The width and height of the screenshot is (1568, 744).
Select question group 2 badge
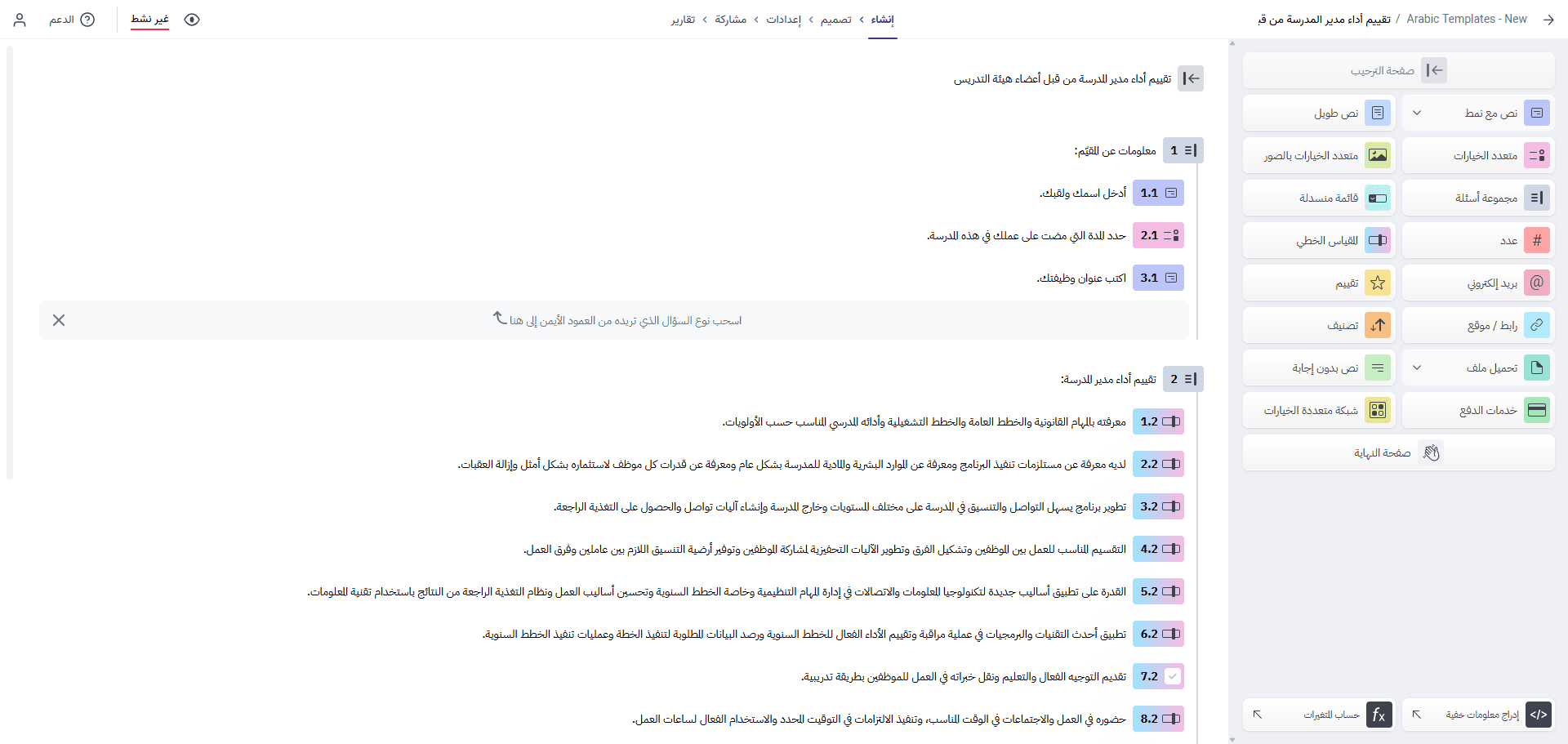1183,379
